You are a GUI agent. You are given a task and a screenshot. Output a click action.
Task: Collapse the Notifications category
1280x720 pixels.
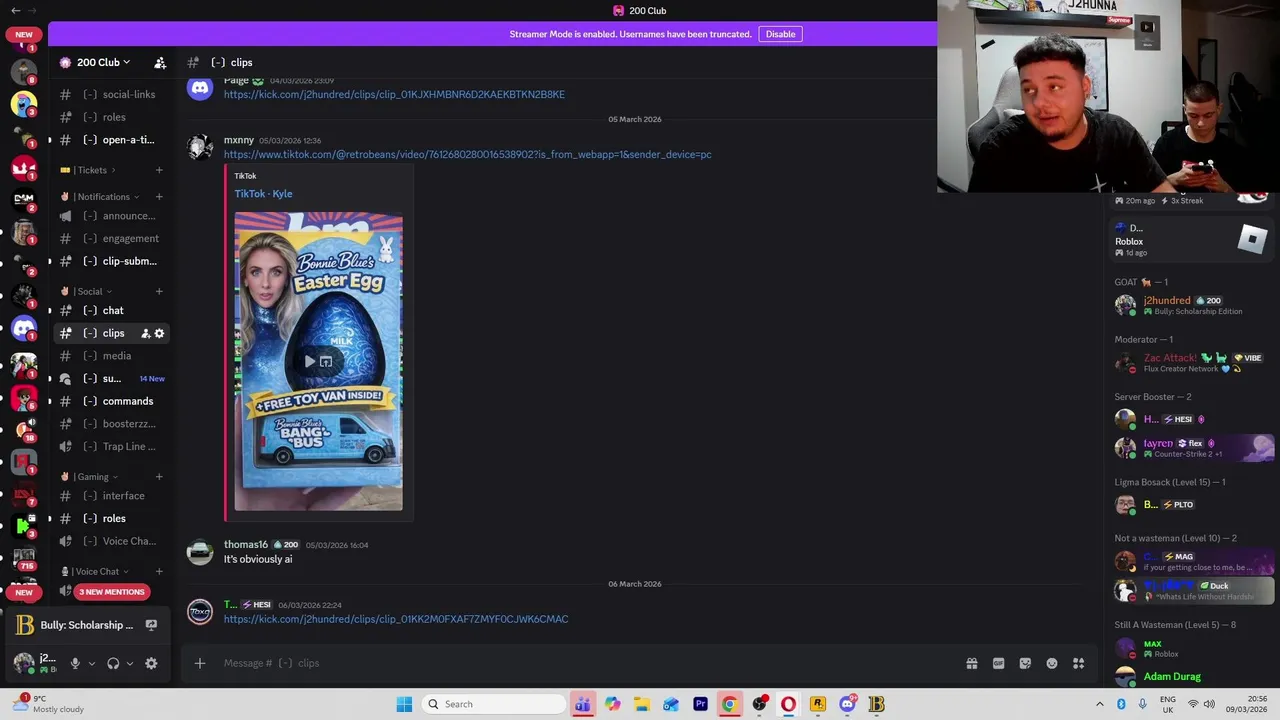tap(99, 197)
